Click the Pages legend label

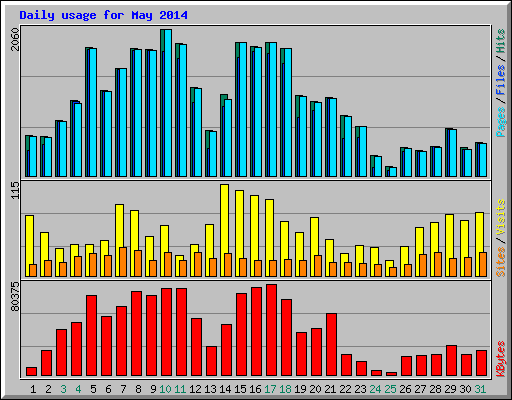point(501,122)
